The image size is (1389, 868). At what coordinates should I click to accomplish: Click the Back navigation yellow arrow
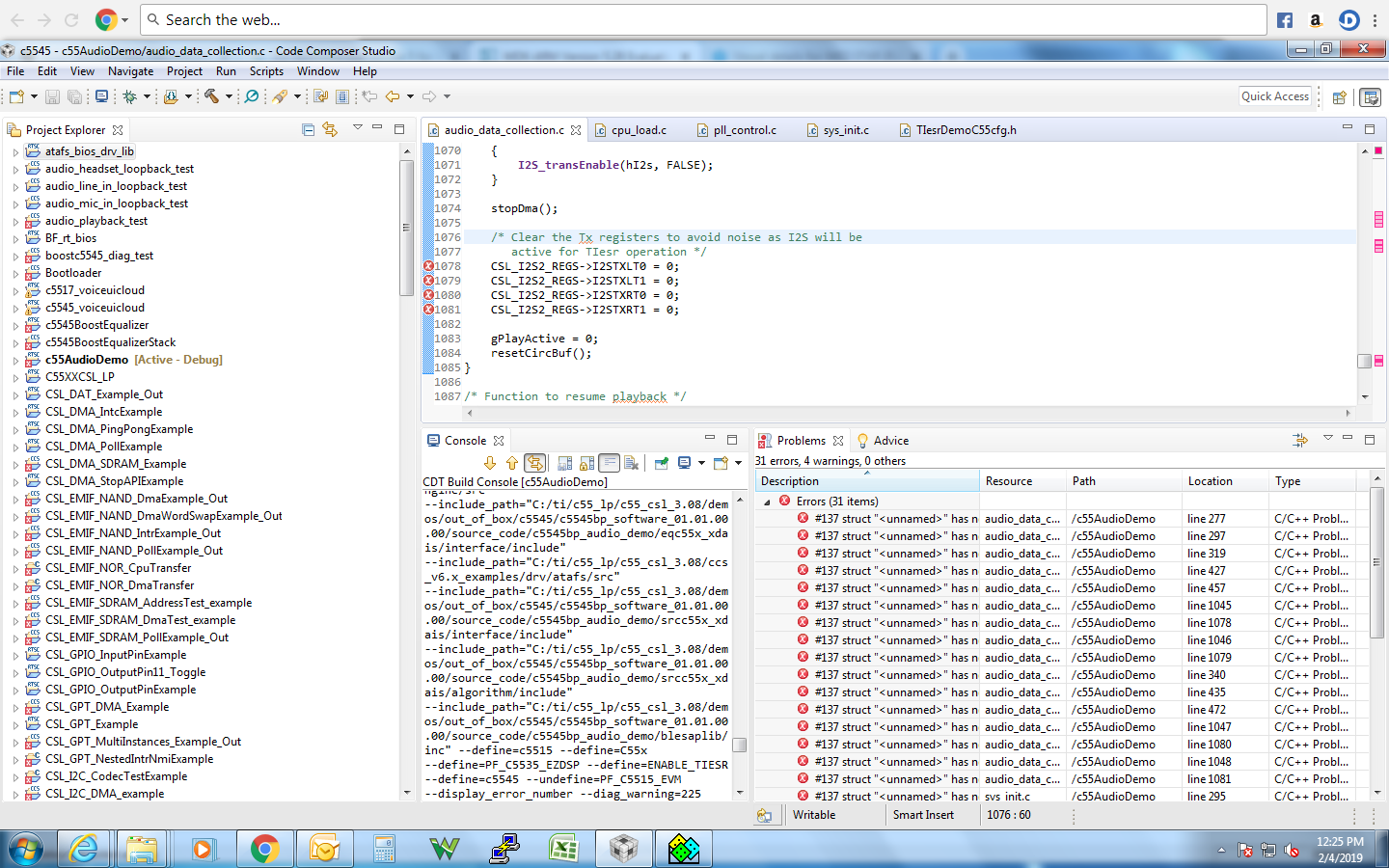coord(393,96)
